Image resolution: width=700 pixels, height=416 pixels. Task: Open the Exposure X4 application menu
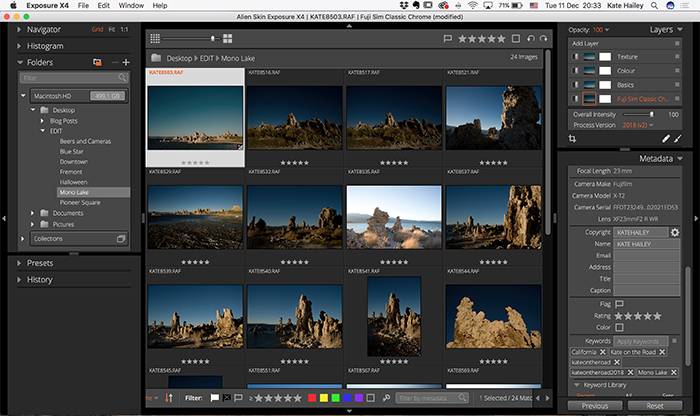tap(47, 5)
